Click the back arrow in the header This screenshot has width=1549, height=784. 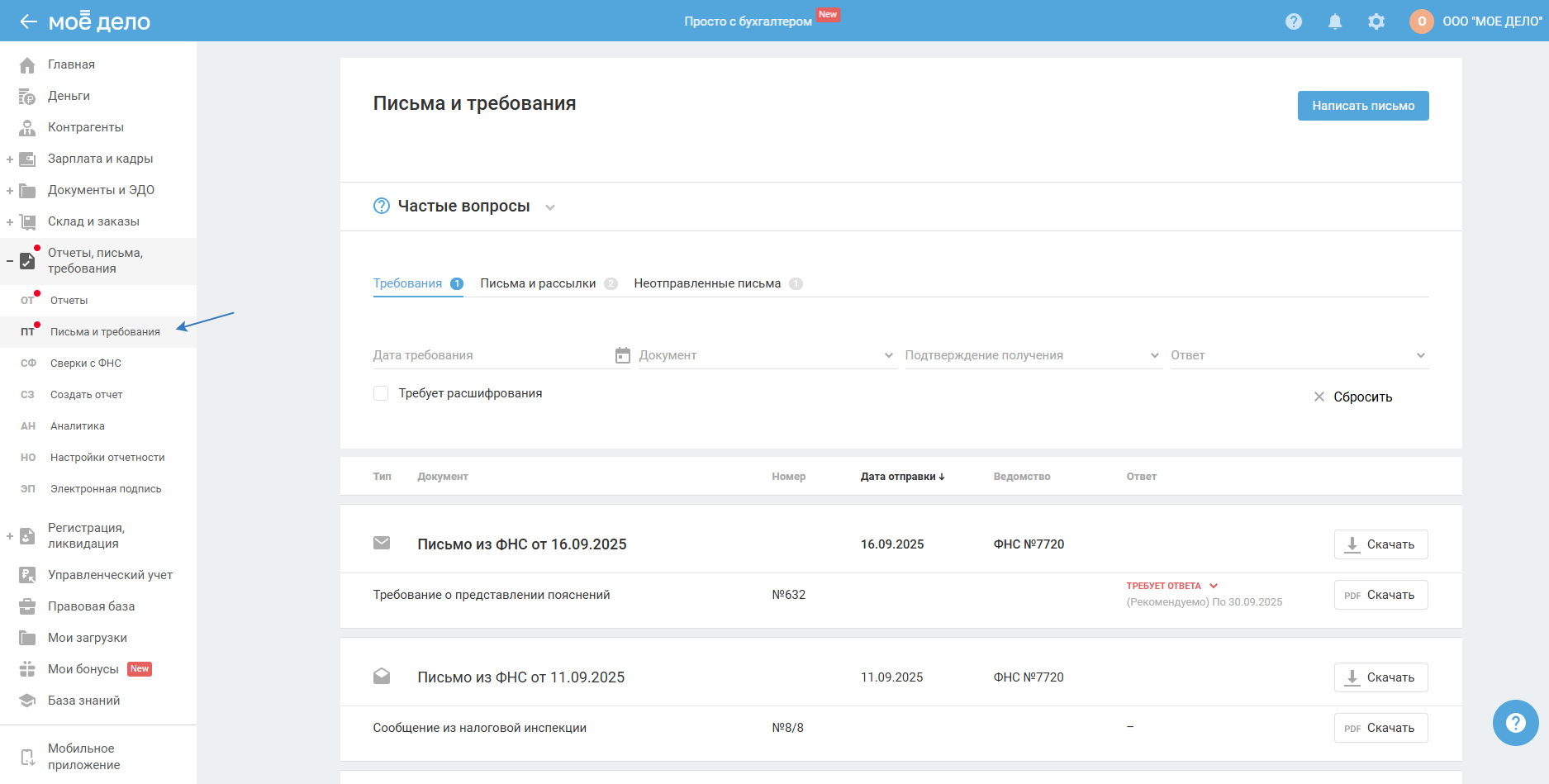click(29, 21)
